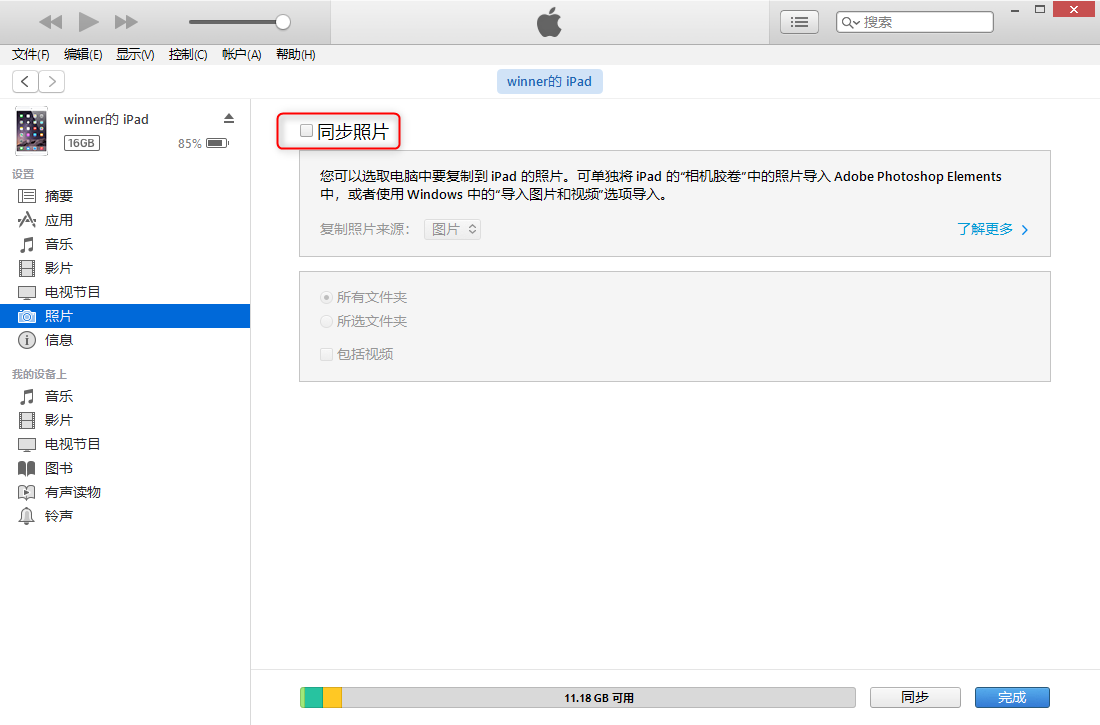The height and width of the screenshot is (725, 1100).
Task: Click the fast-forward playback button
Action: coord(126,22)
